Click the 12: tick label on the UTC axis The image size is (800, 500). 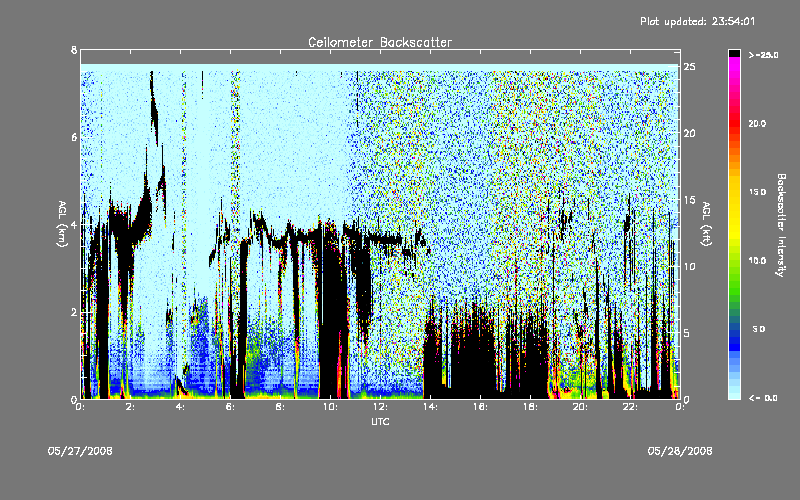380,407
